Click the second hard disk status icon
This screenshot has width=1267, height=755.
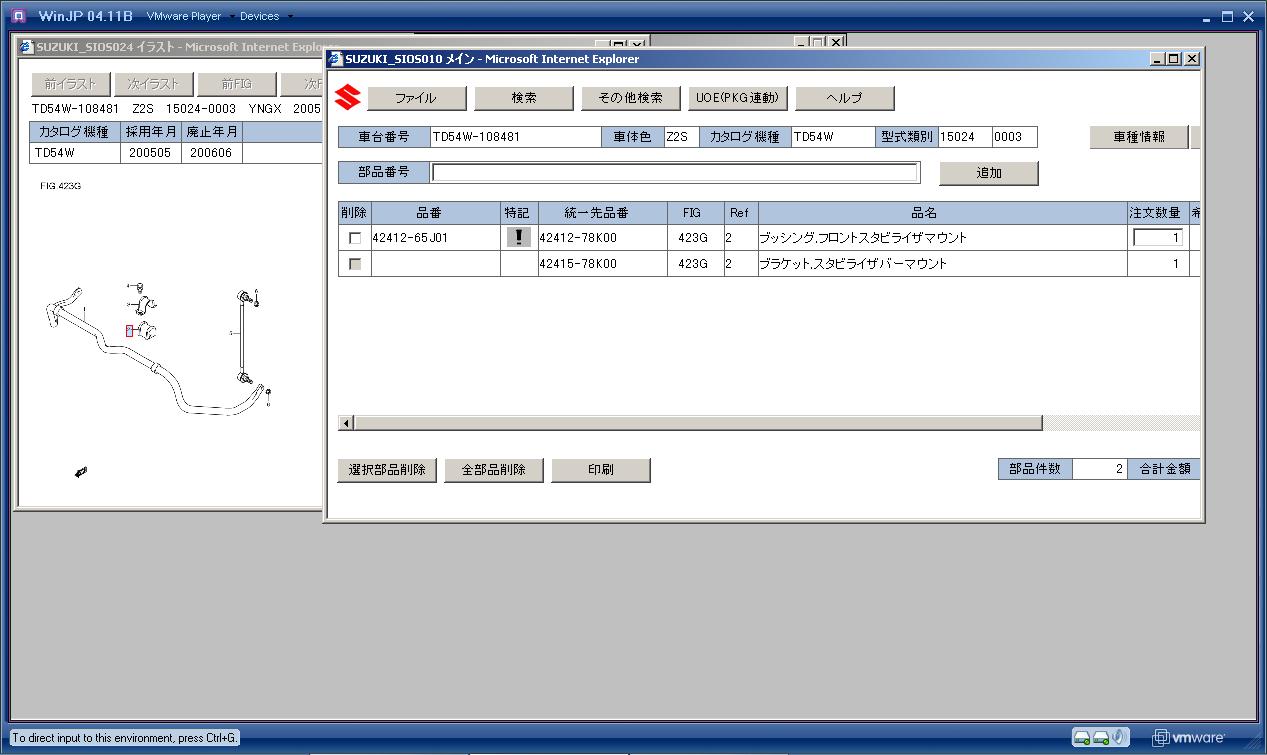1101,737
